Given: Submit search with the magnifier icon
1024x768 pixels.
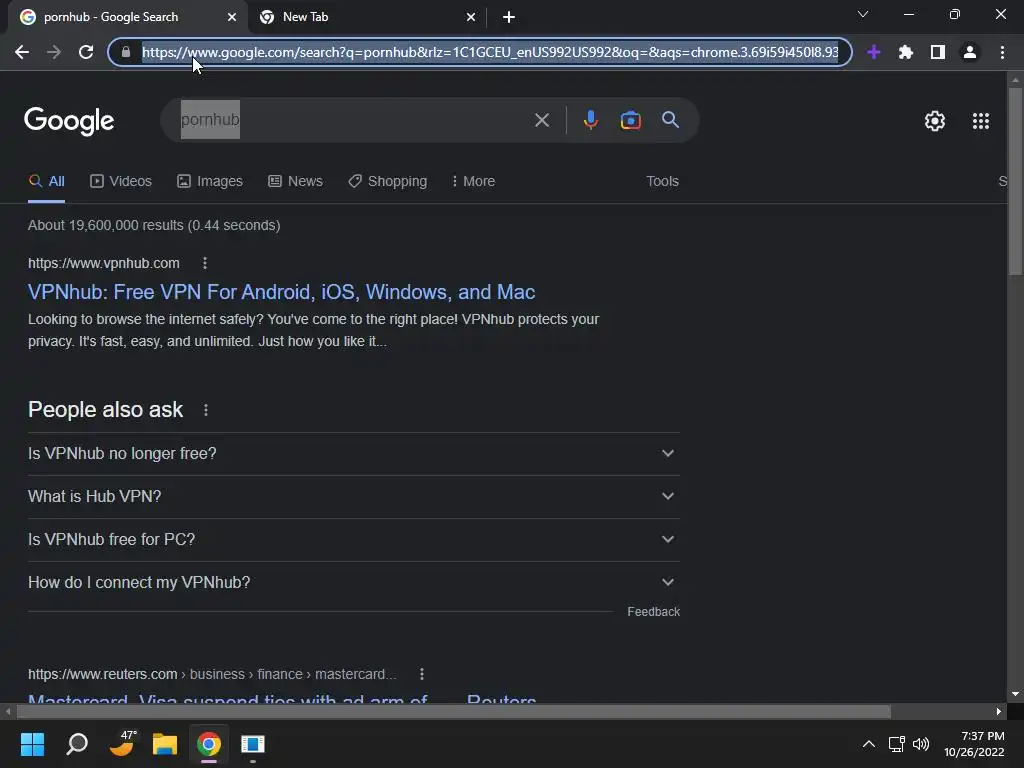Looking at the screenshot, I should [671, 120].
